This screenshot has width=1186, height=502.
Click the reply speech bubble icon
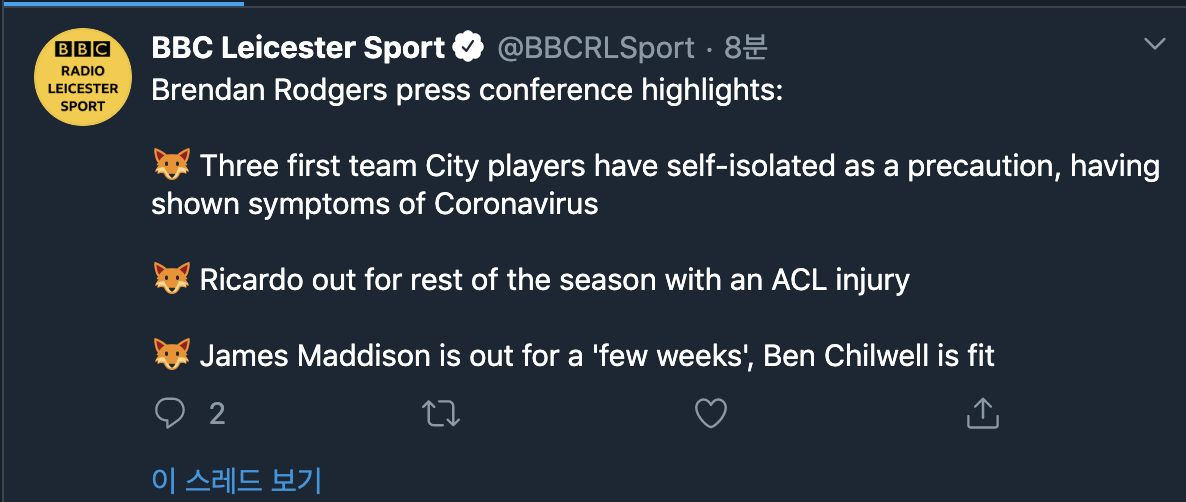pos(171,413)
